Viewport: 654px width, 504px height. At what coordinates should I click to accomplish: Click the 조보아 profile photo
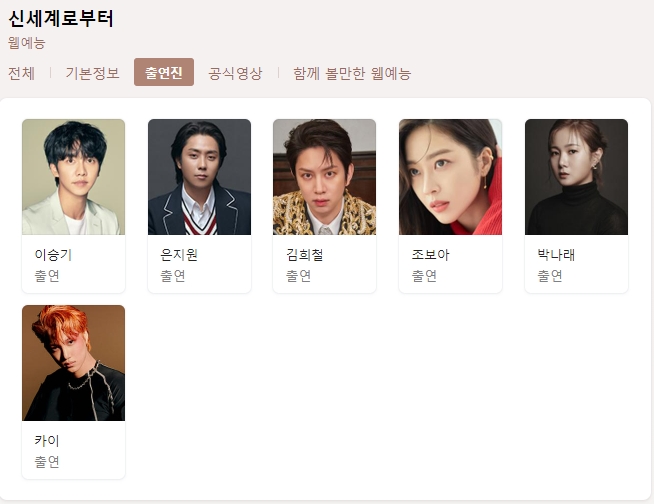450,177
